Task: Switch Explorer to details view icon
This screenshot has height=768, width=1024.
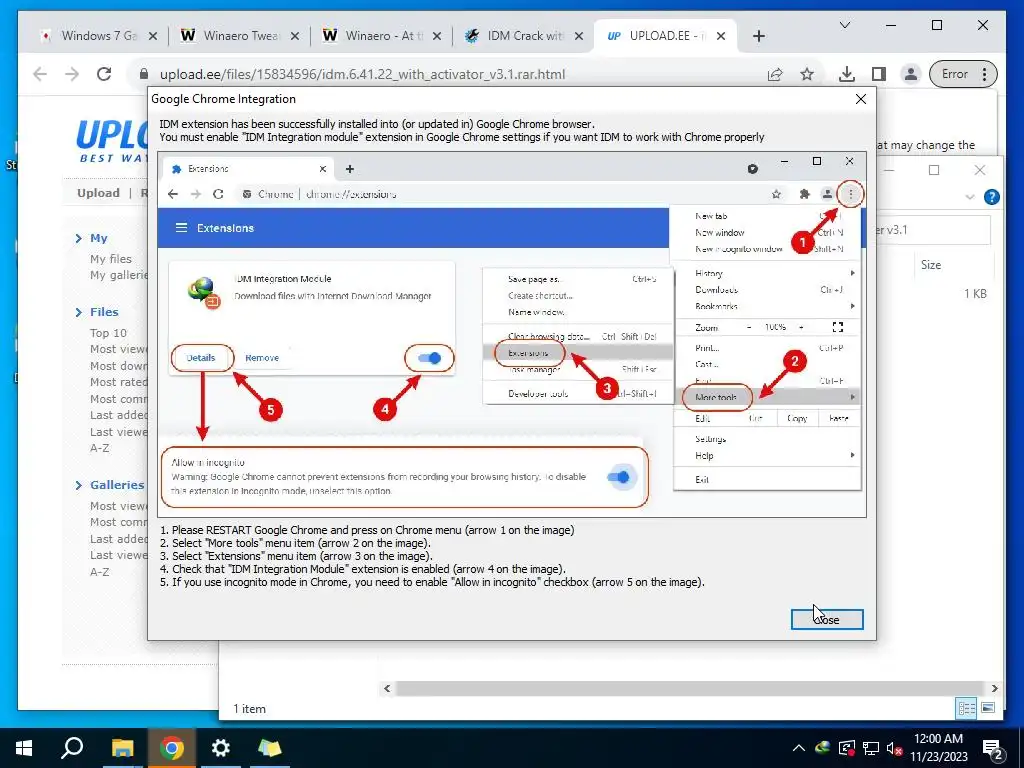Action: (967, 708)
